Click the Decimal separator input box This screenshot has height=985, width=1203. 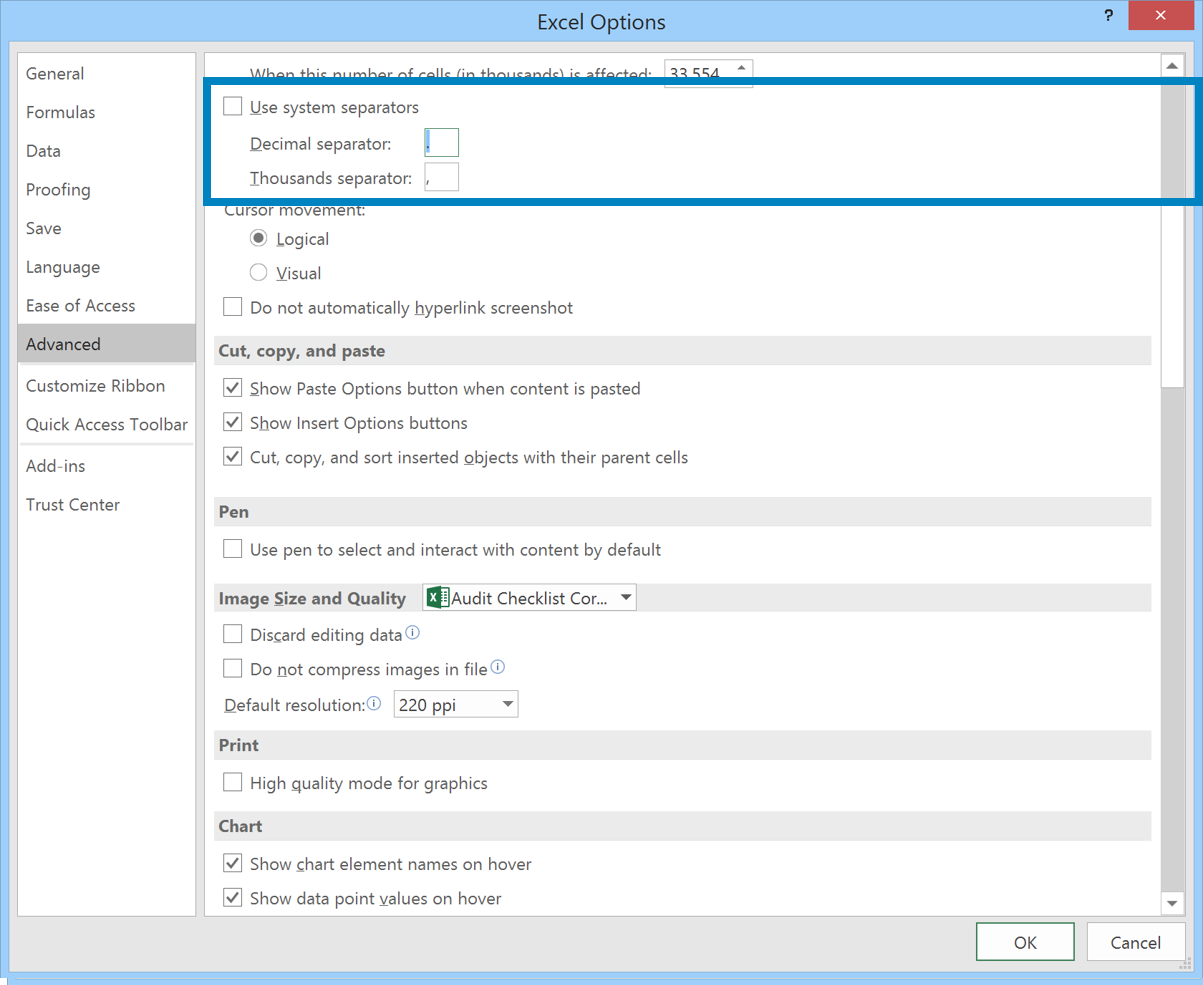(441, 143)
